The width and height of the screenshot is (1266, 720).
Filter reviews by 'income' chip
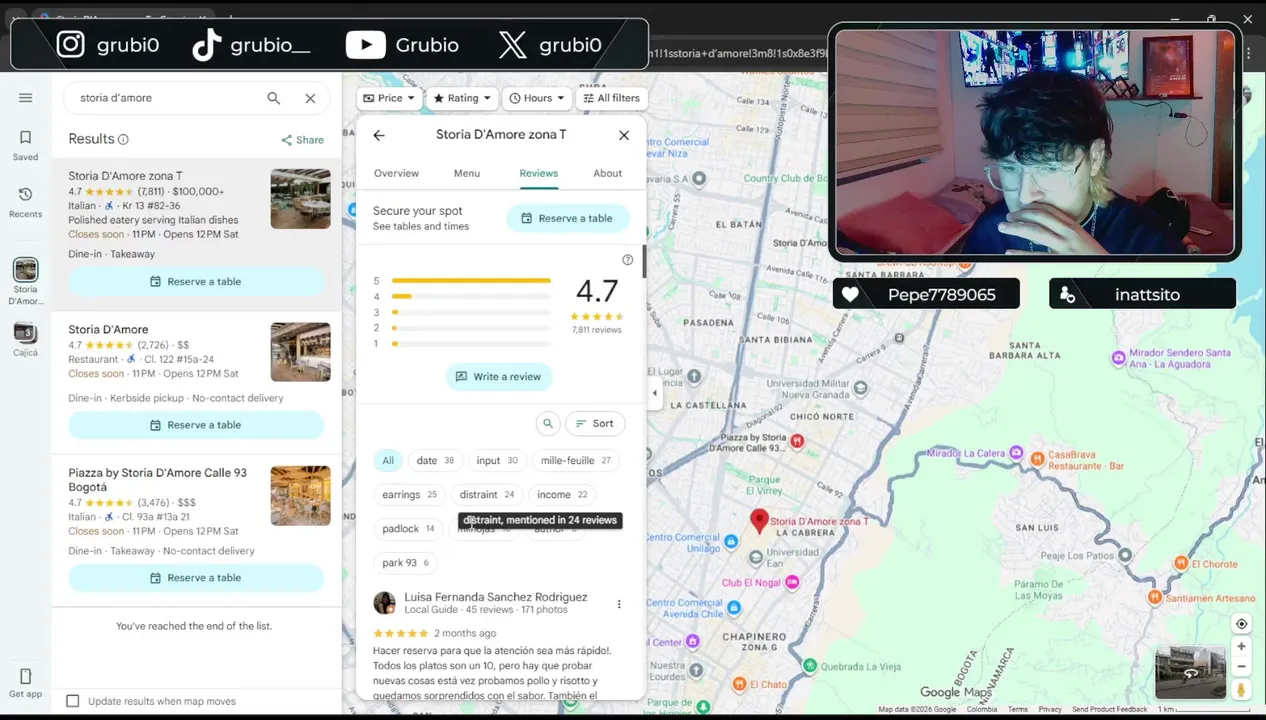coord(562,495)
